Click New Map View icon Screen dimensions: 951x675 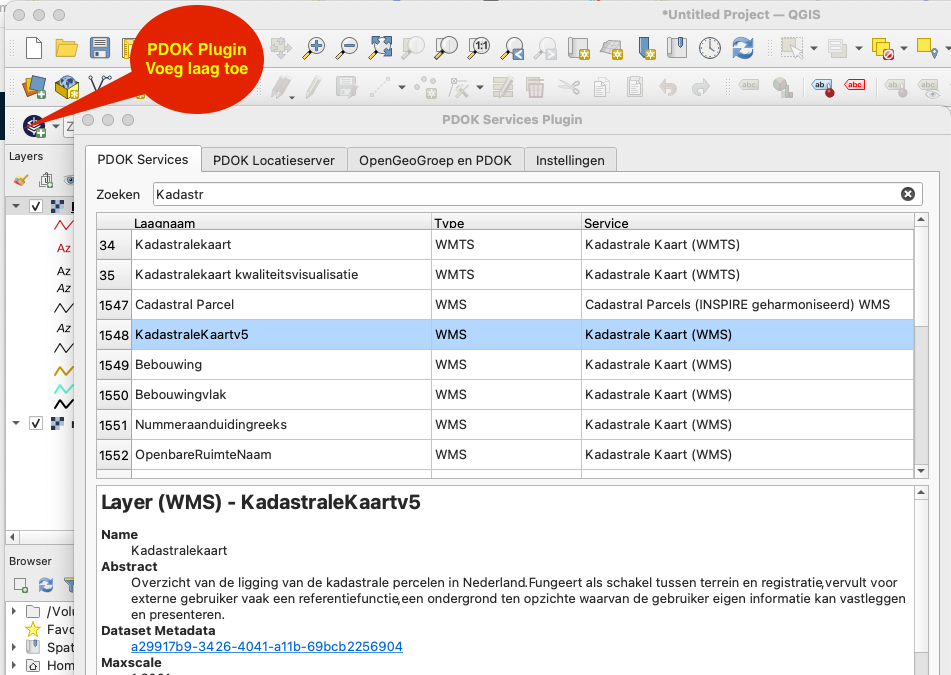click(x=578, y=48)
